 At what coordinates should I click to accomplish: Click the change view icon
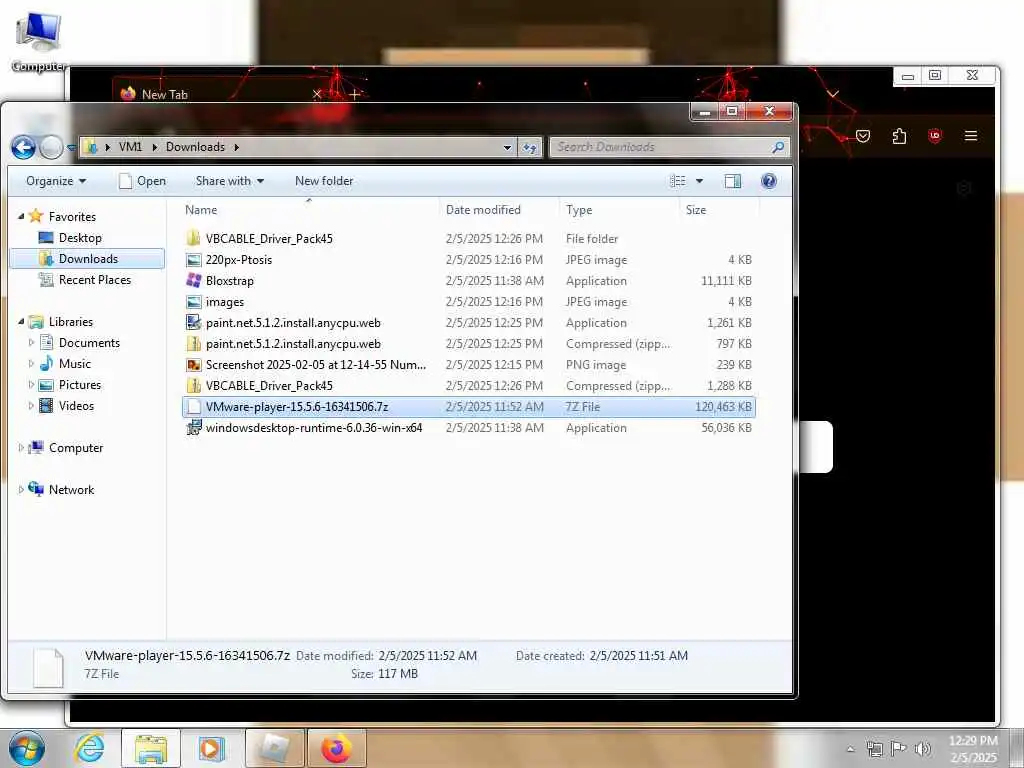click(678, 181)
